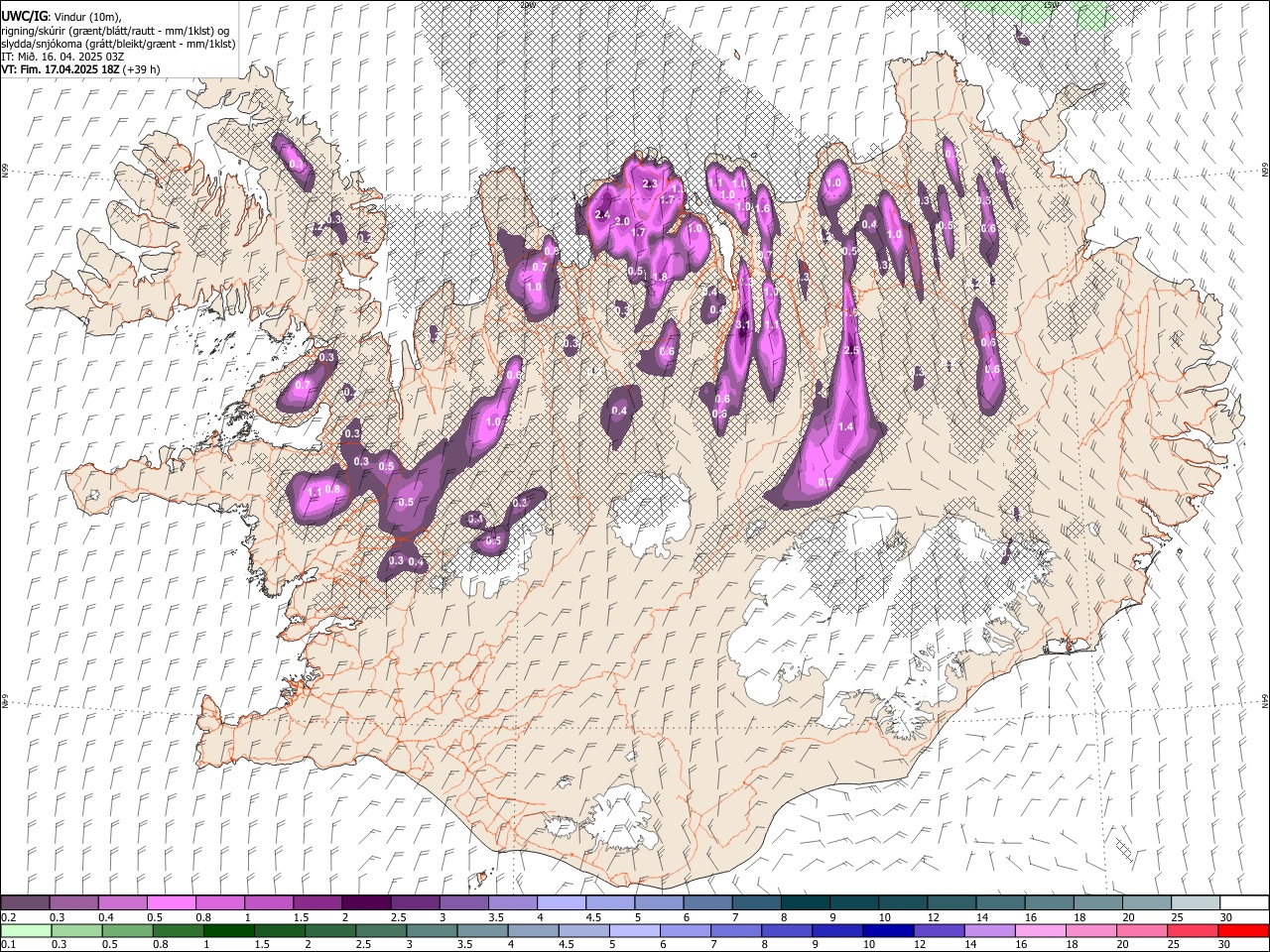Click the '1.8' precipitation value on the map
Screen dimensions: 1270x952
(661, 276)
